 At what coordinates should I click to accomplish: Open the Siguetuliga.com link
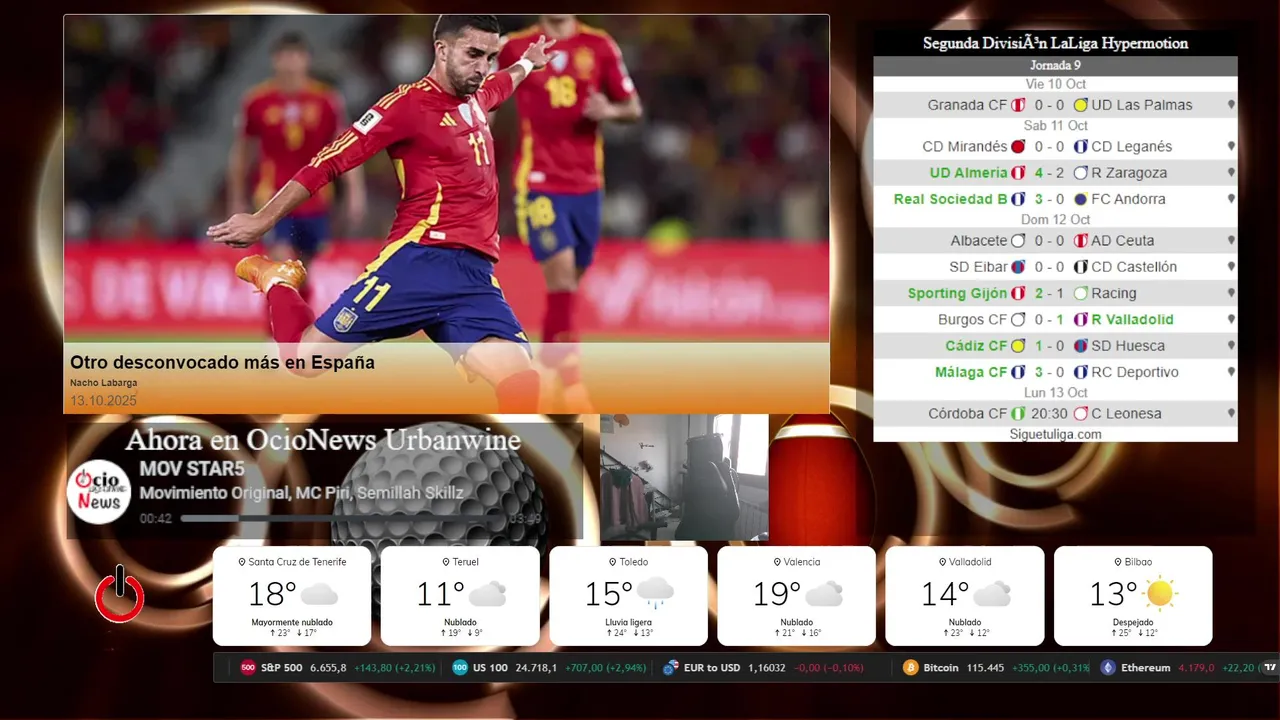click(1055, 434)
